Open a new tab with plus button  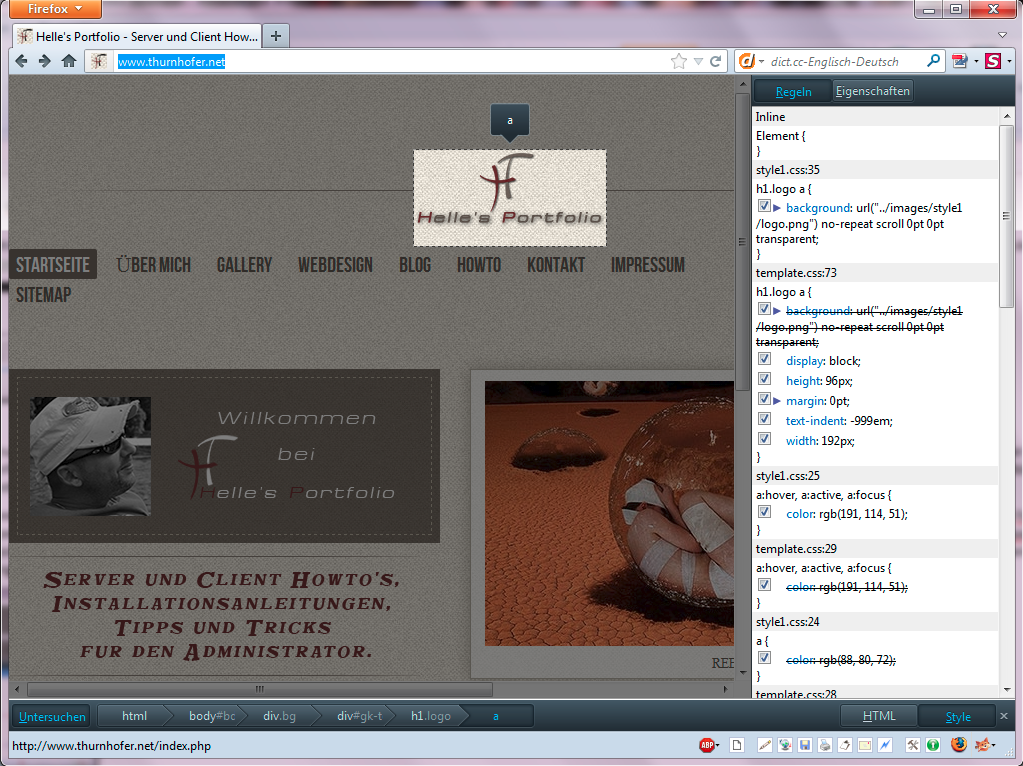coord(276,36)
